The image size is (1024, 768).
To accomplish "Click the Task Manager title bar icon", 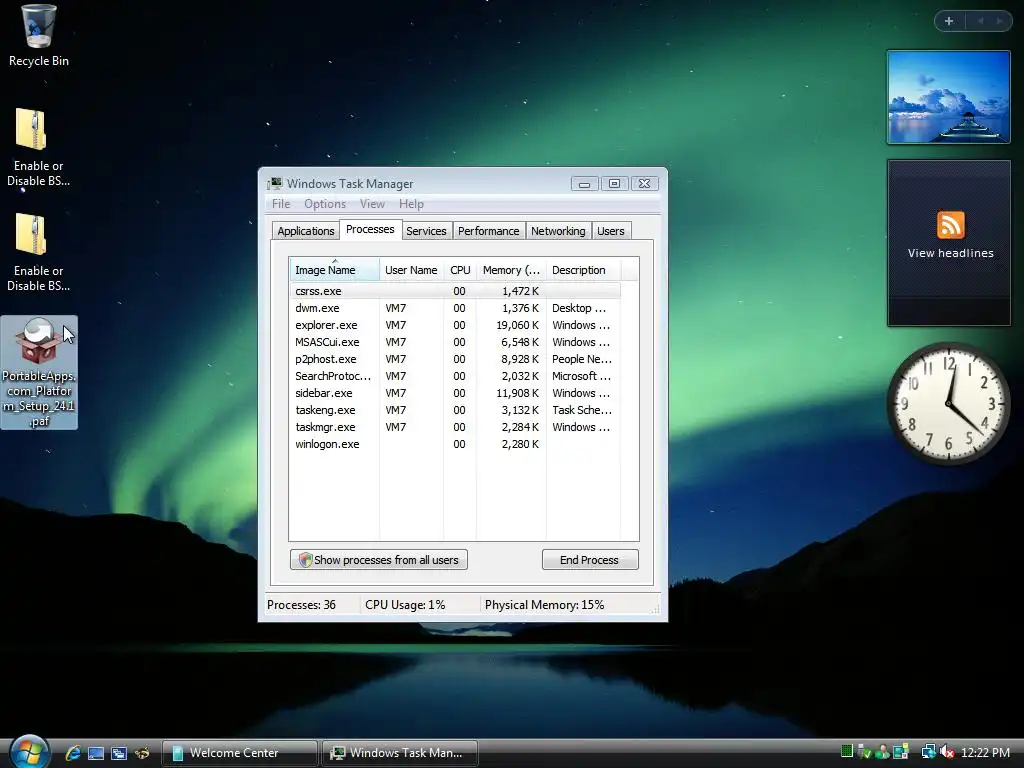I will click(275, 184).
